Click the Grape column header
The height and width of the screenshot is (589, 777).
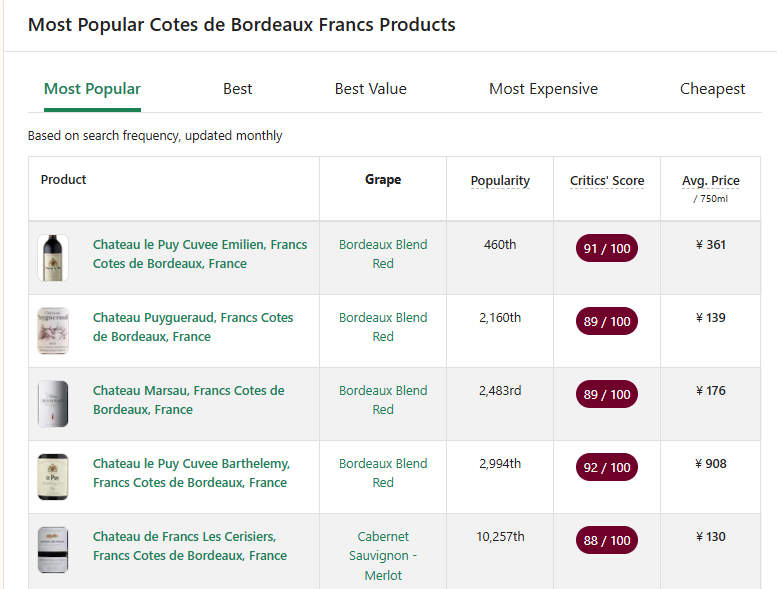coord(383,179)
